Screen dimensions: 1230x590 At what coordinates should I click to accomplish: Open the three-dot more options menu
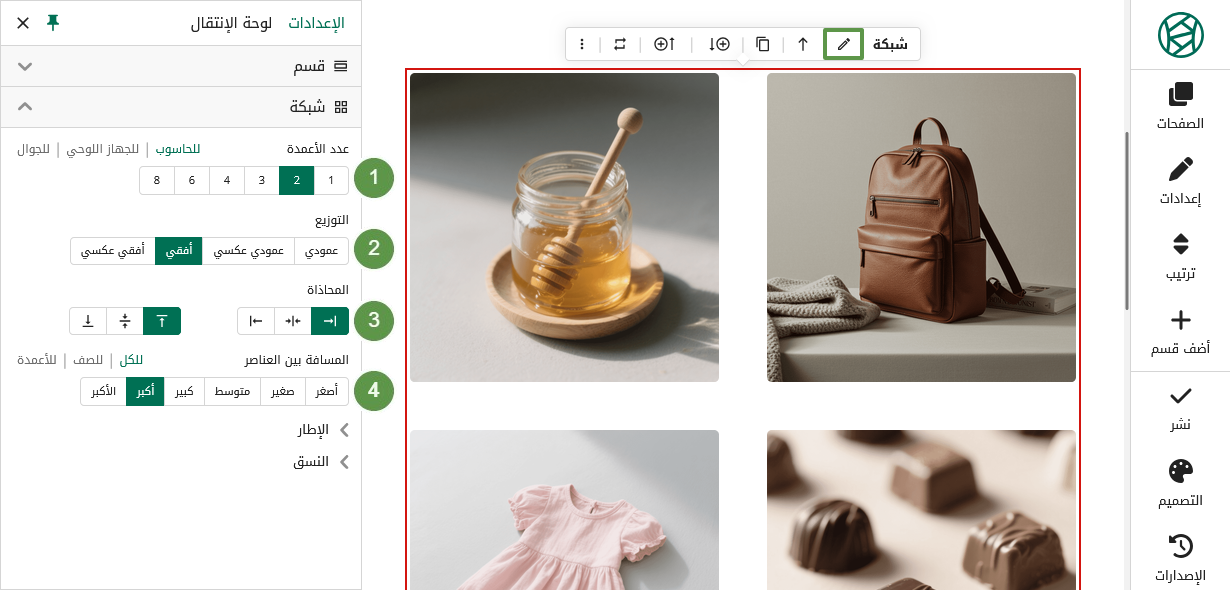pyautogui.click(x=582, y=44)
